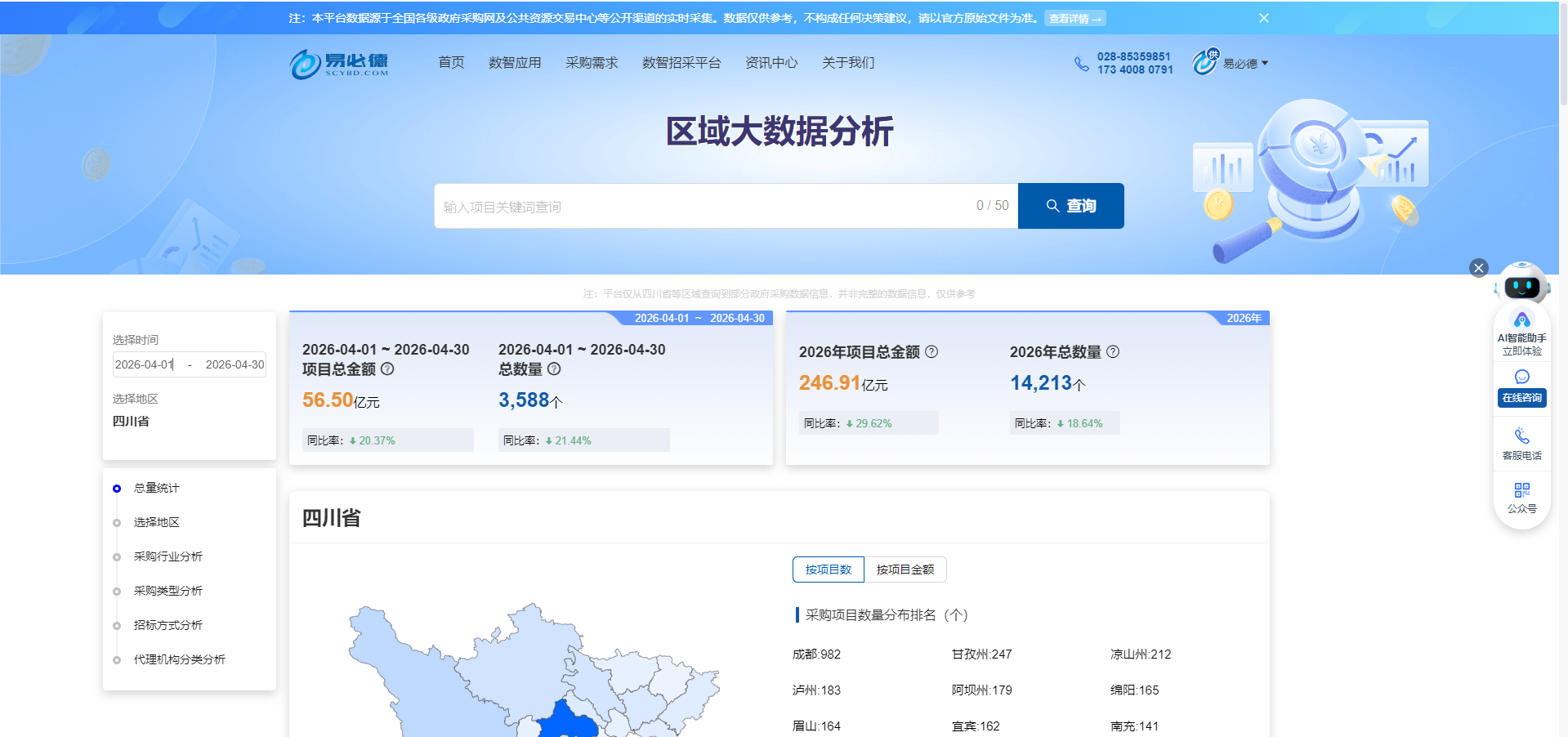Click the start date 2026-04-01 field
This screenshot has width=1568, height=737.
coord(145,364)
